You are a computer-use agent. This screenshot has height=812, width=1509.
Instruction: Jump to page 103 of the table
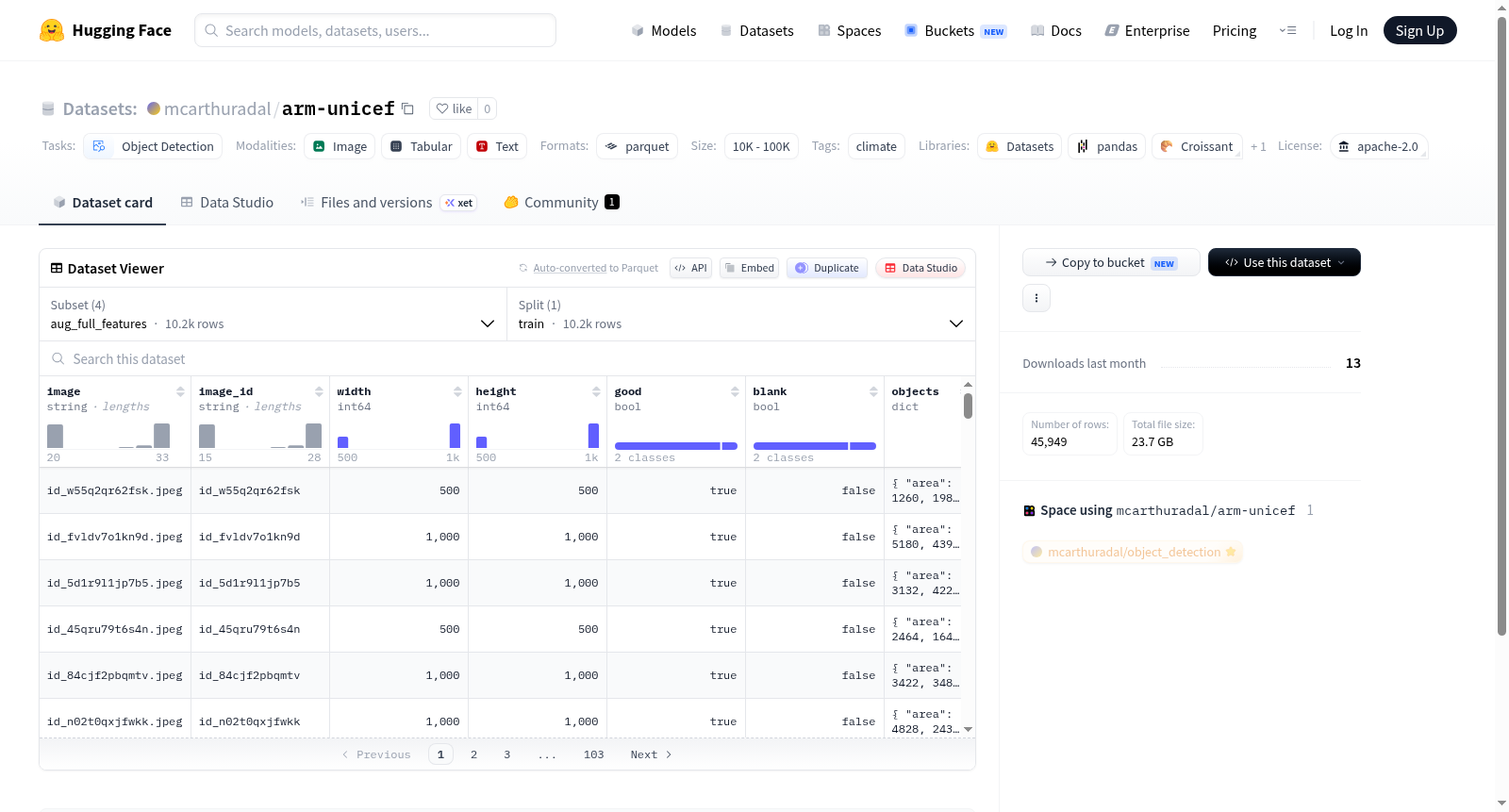pos(594,754)
